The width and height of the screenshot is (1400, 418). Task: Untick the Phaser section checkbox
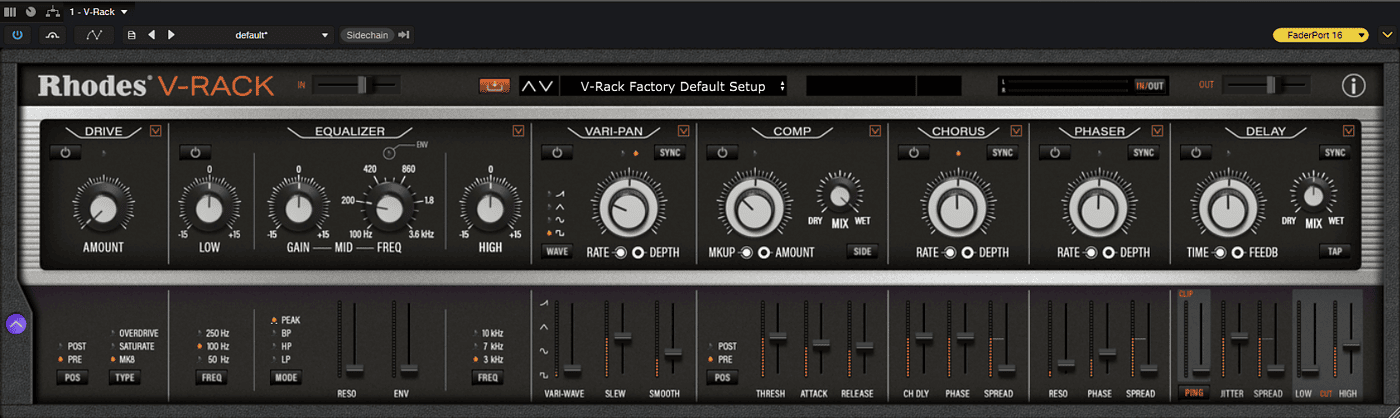(x=1158, y=130)
